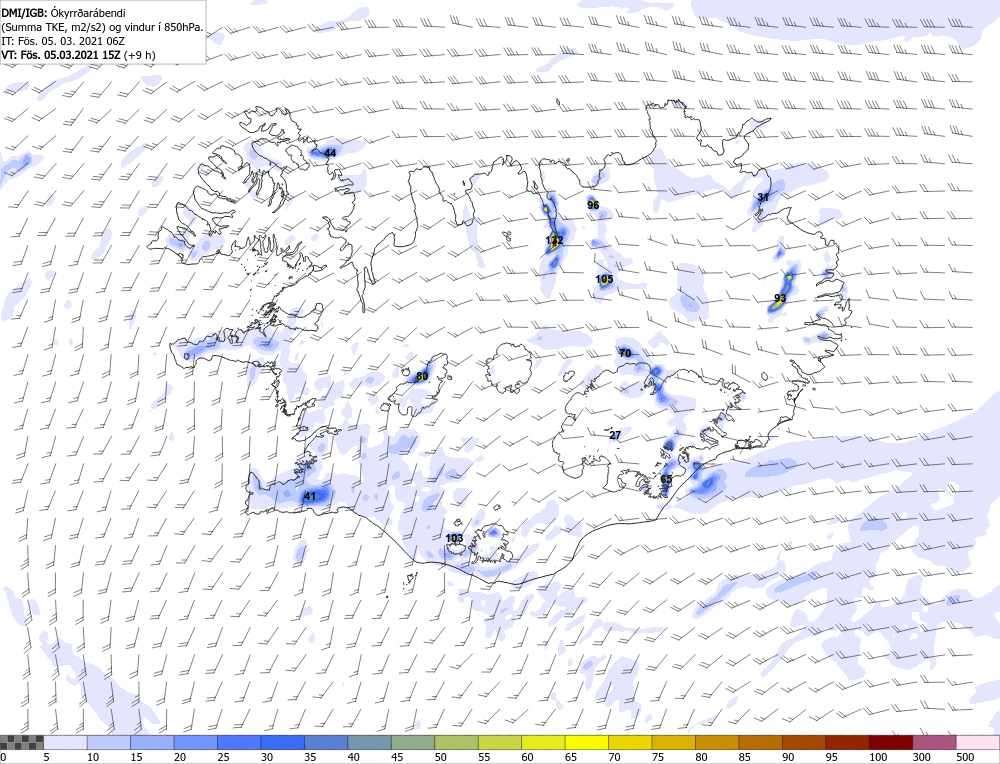Click the 93 turbulence value on the map
Screen dimensions: 1000x764
tap(780, 298)
